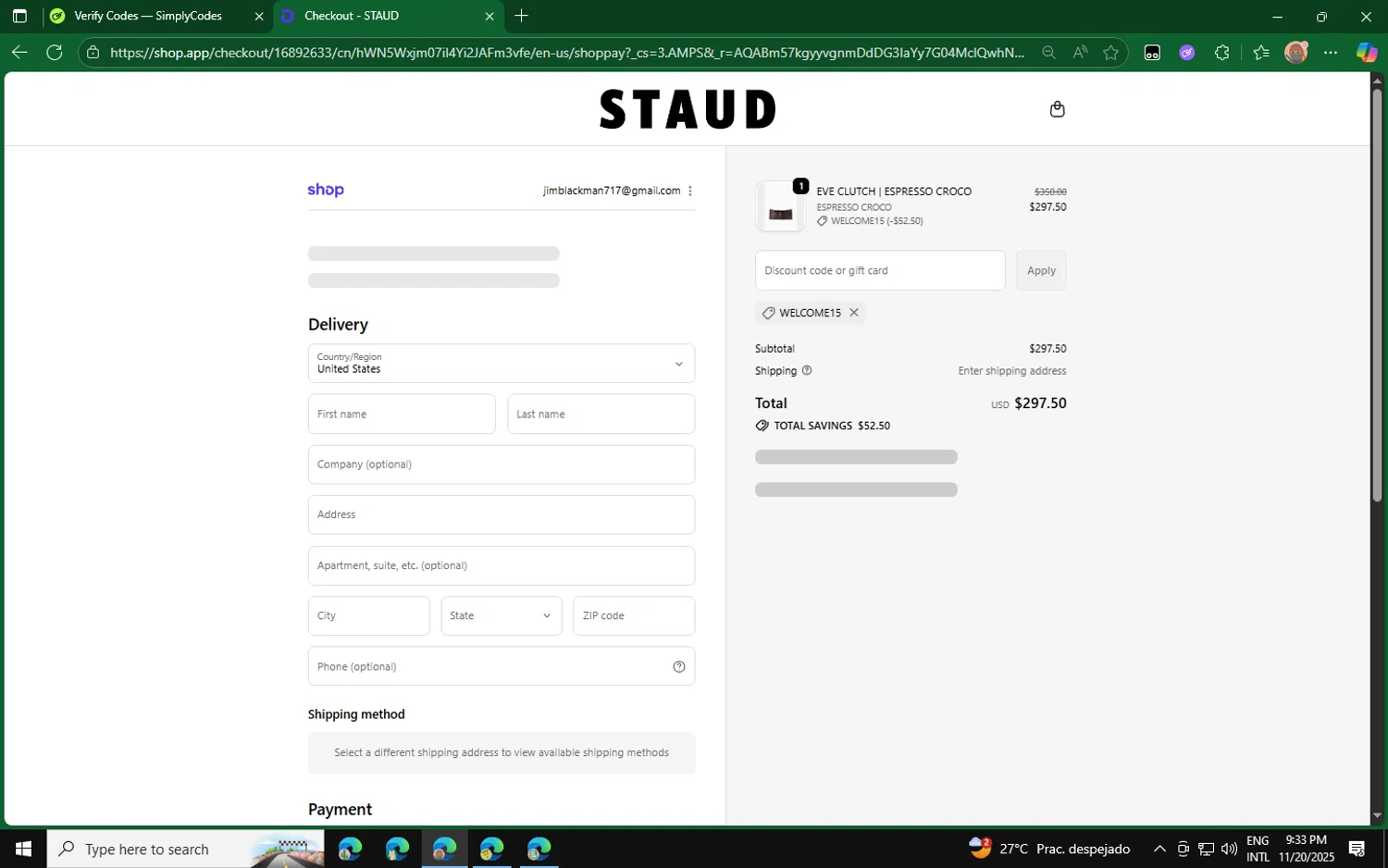Open the browser extensions menu
Image resolution: width=1388 pixels, height=868 pixels.
tap(1222, 53)
